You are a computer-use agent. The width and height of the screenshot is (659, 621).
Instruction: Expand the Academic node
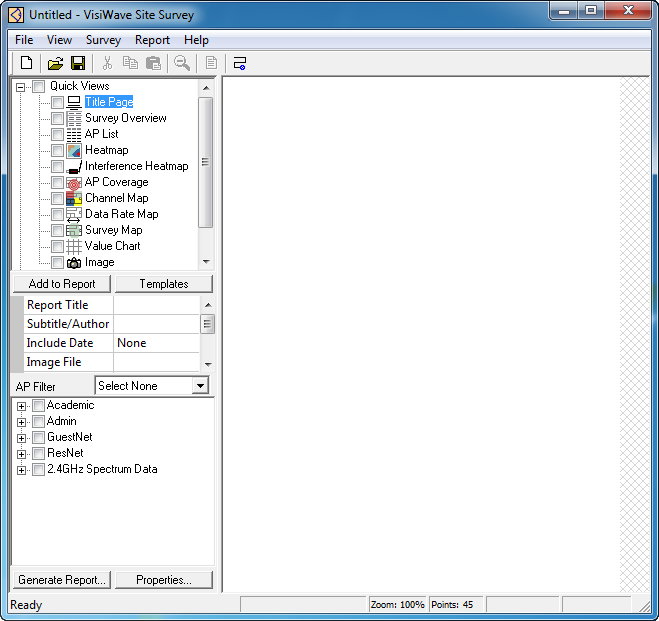pos(21,406)
